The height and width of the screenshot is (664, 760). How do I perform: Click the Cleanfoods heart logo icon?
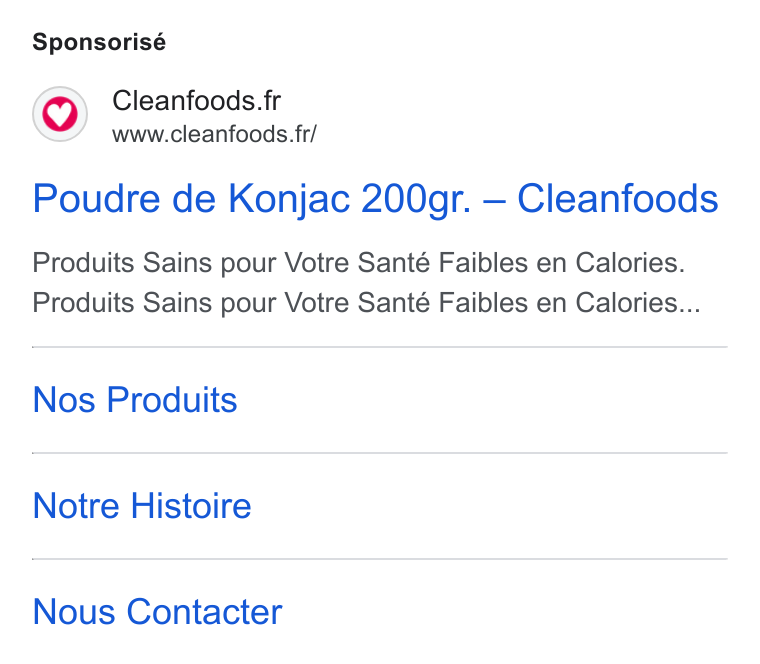[x=60, y=114]
